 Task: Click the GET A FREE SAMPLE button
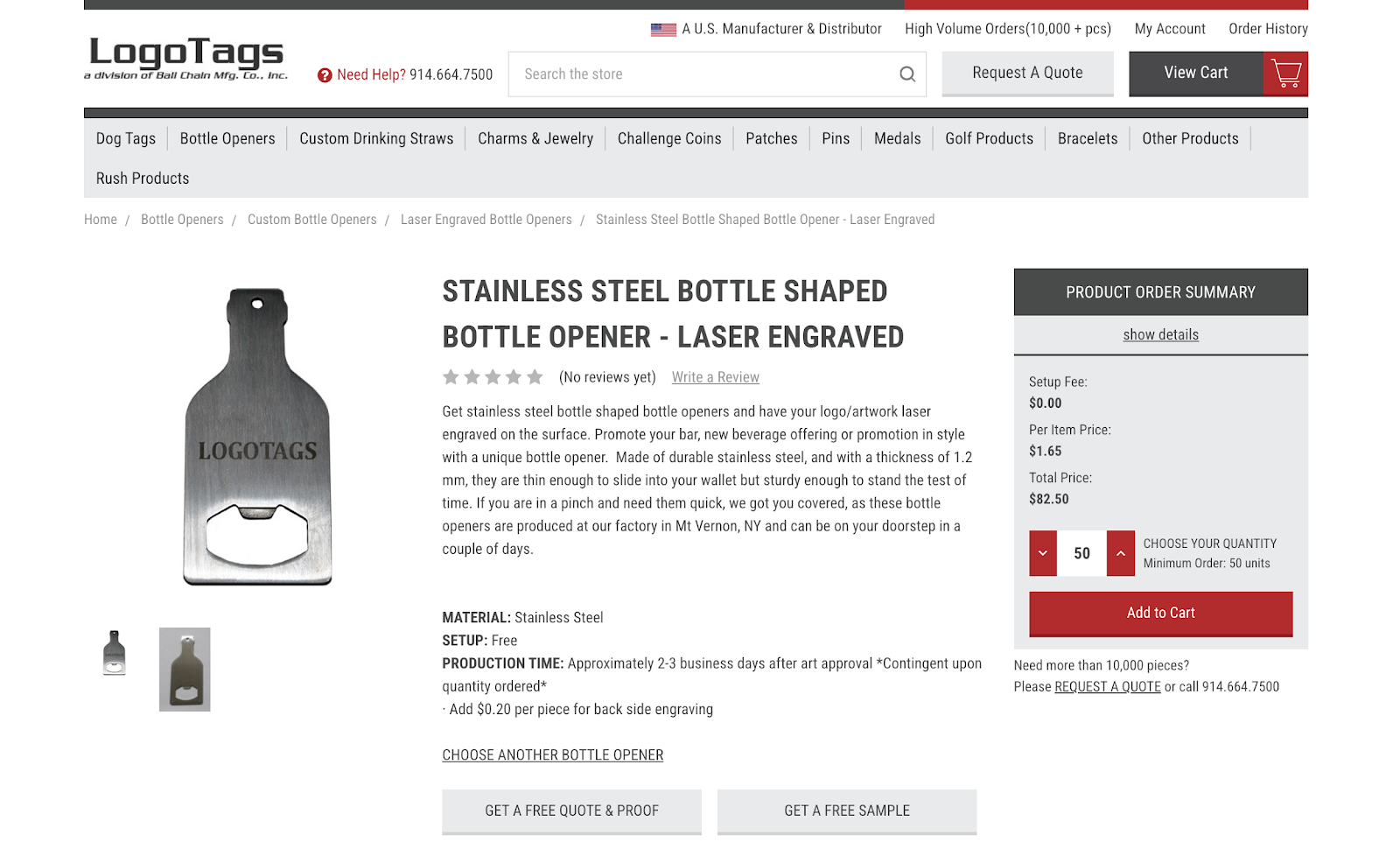pos(846,810)
